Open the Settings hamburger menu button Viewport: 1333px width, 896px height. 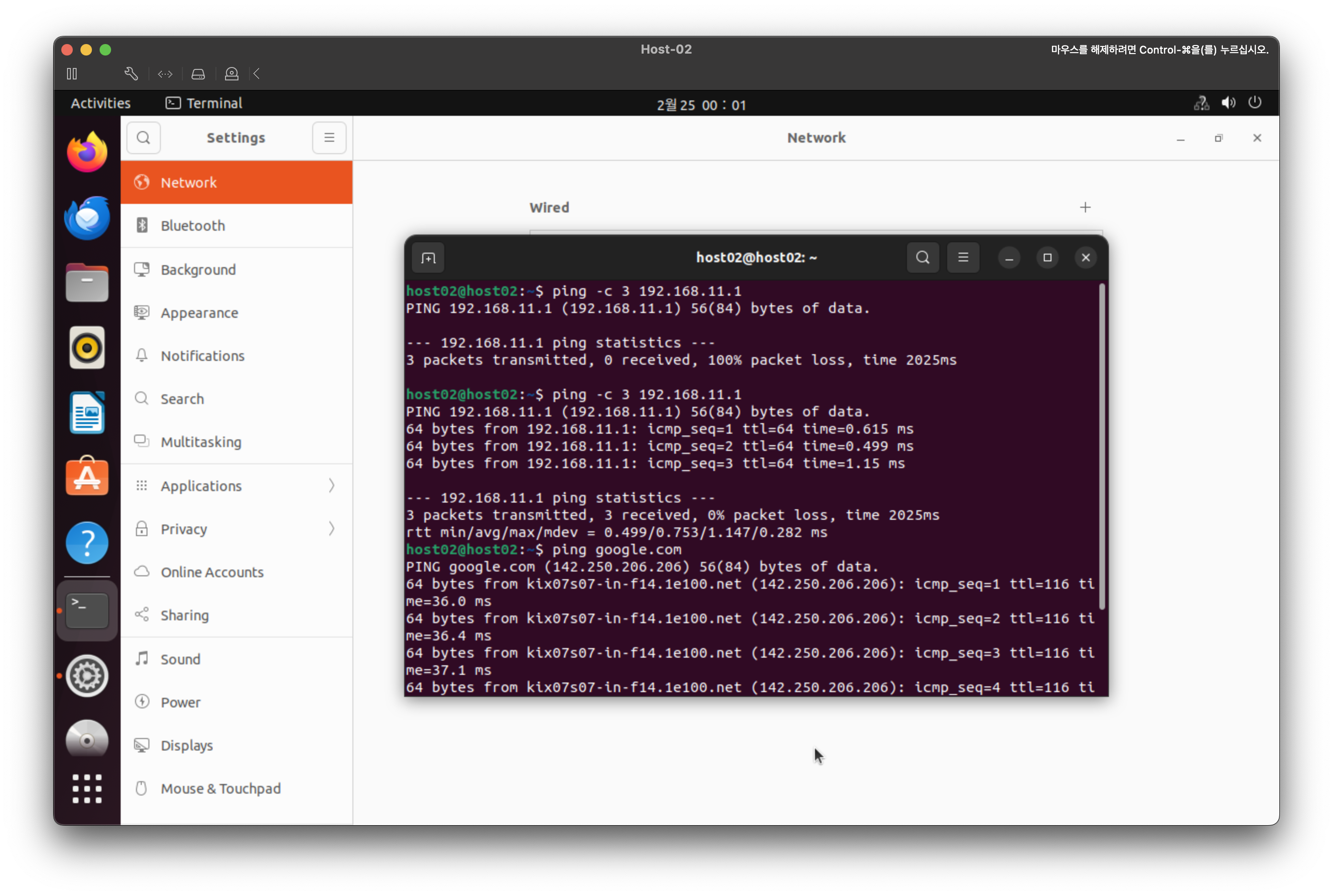click(x=329, y=138)
